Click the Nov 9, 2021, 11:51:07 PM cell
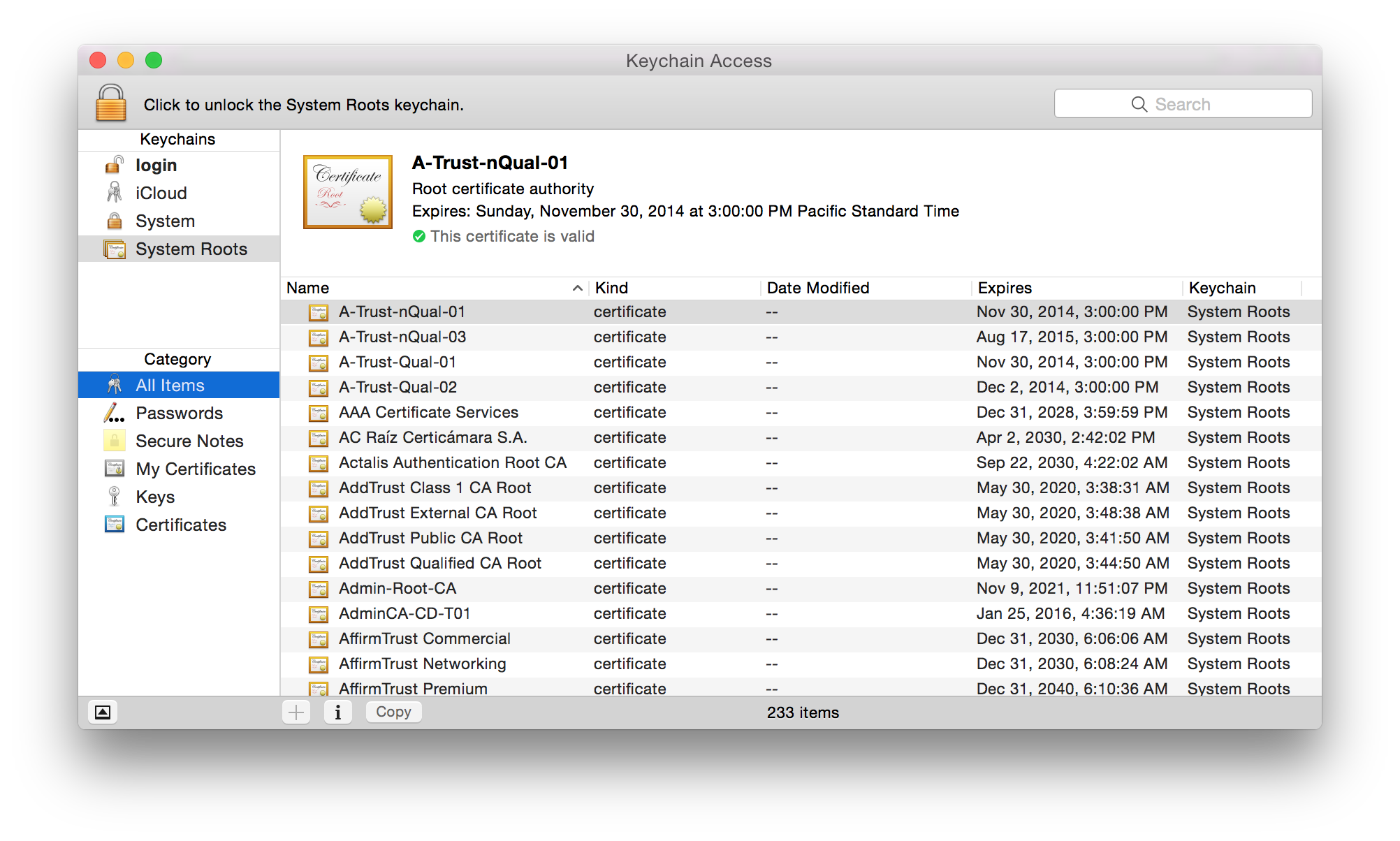This screenshot has height=841, width=1400. (x=1072, y=588)
